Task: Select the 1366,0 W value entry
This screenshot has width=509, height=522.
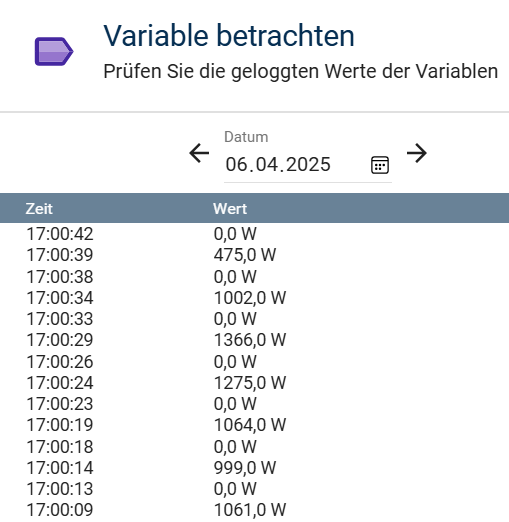Action: point(250,340)
